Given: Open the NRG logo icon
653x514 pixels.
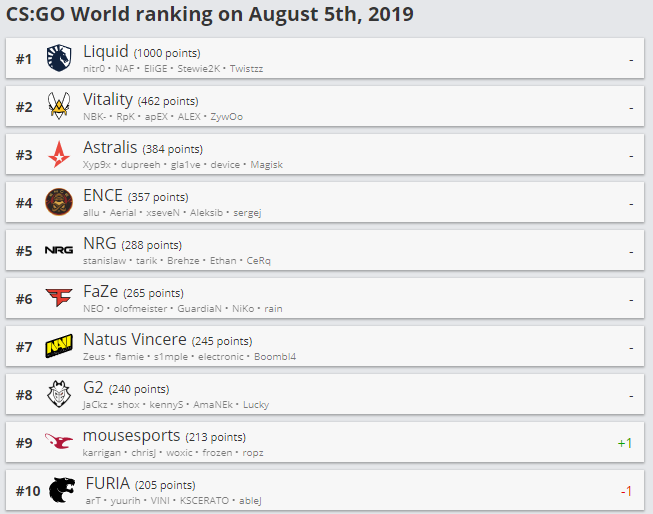Looking at the screenshot, I should (x=59, y=250).
